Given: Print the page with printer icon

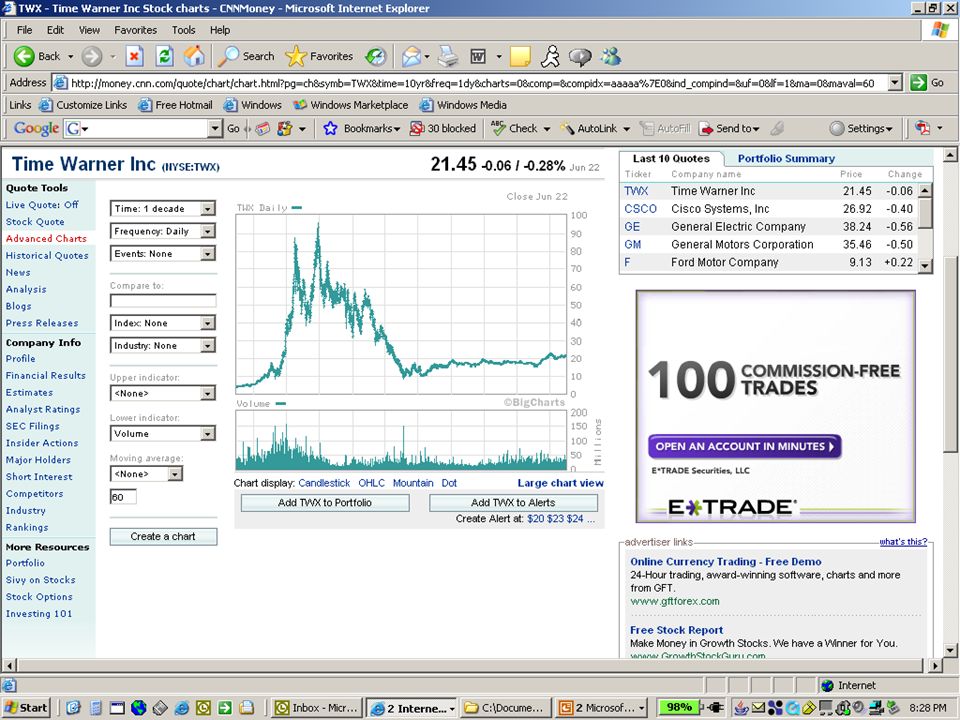Looking at the screenshot, I should (448, 56).
